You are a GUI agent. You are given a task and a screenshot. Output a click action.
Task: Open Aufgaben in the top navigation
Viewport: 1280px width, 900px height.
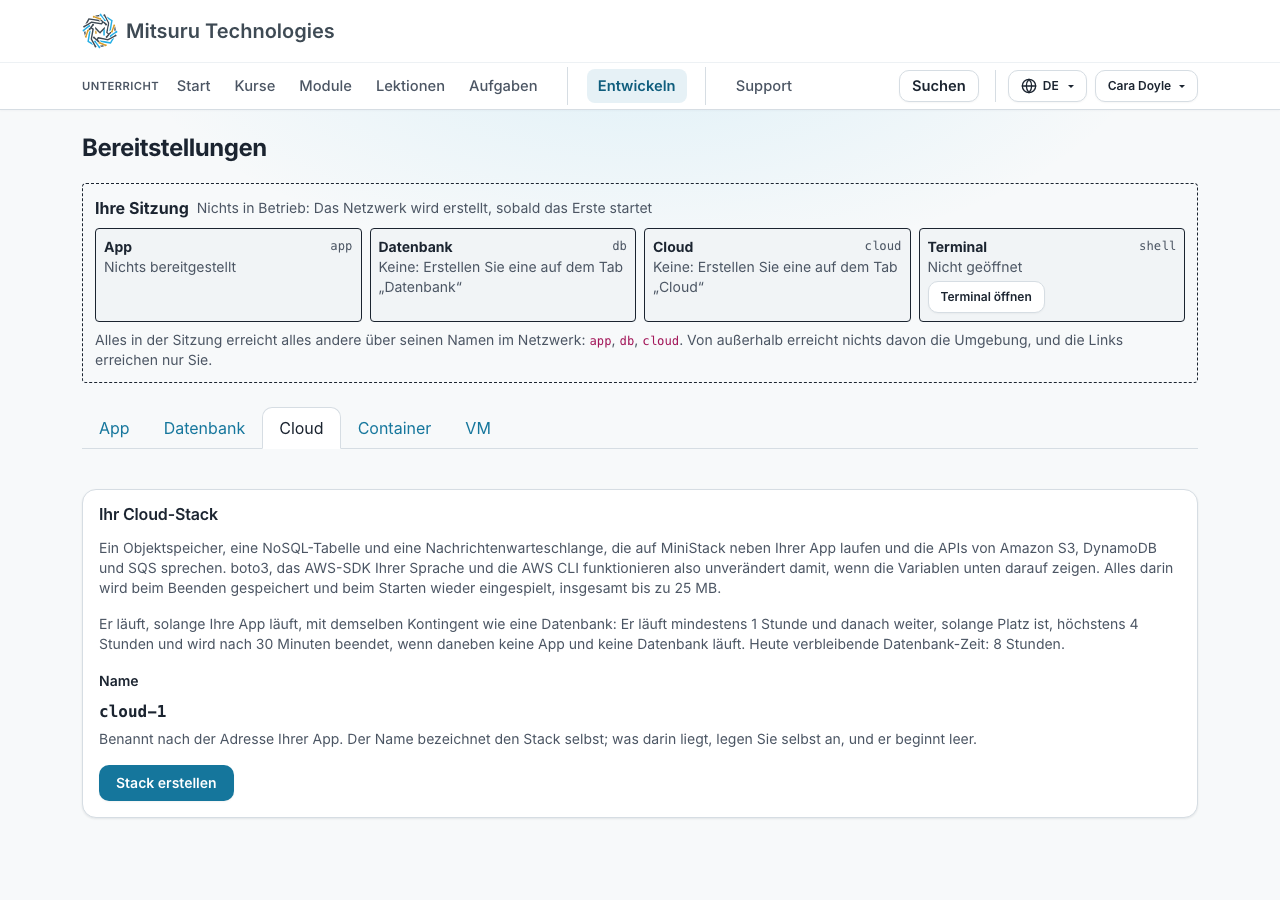point(503,86)
